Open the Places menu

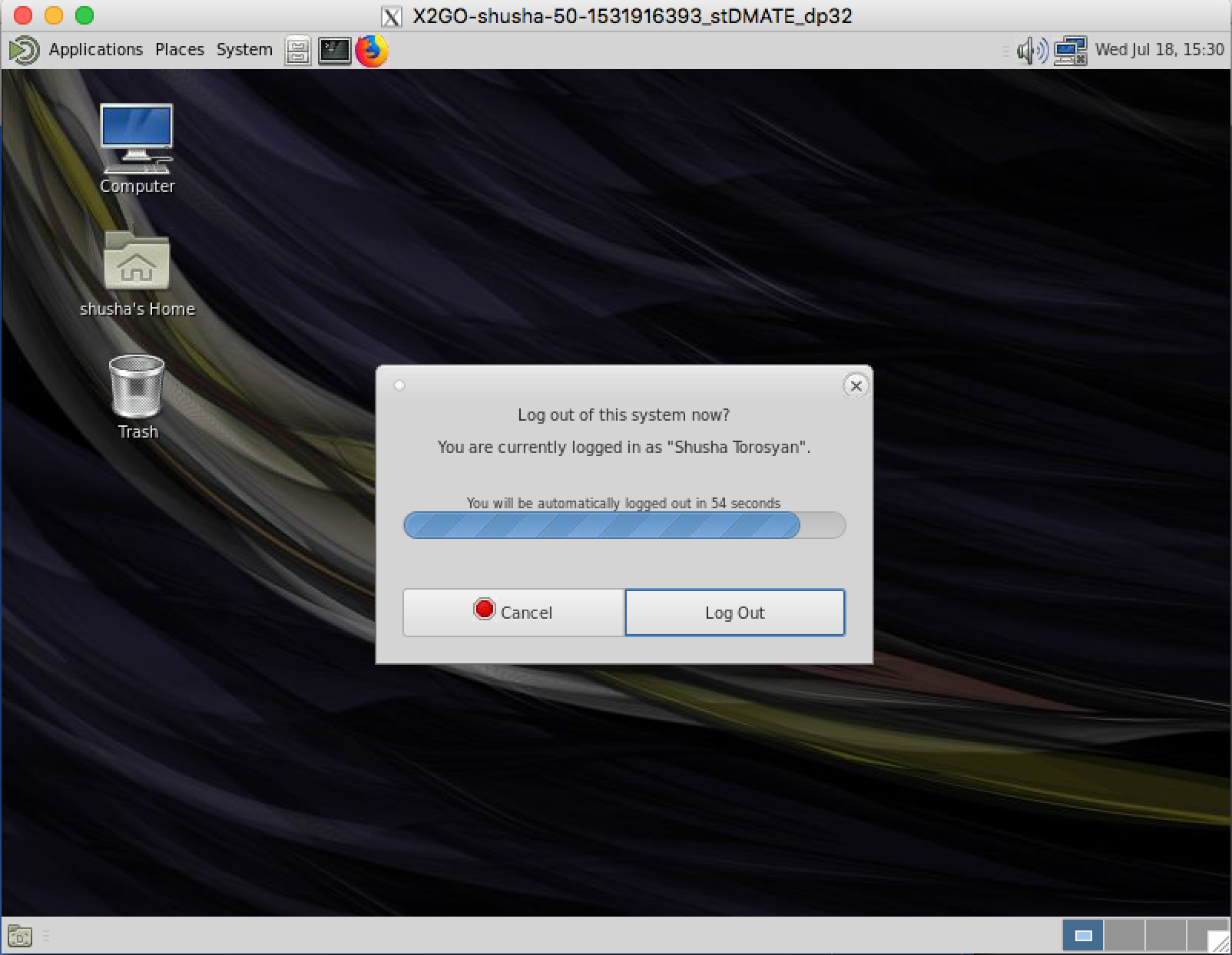click(x=180, y=50)
